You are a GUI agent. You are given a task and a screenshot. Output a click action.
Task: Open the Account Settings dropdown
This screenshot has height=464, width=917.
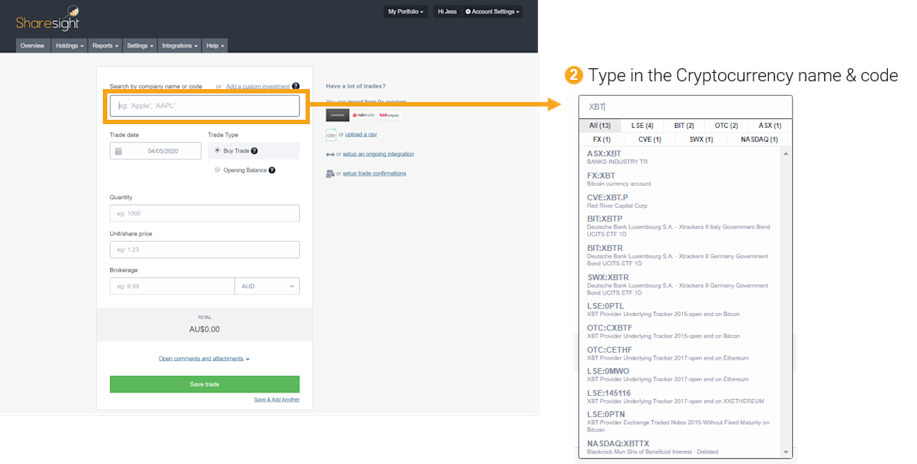click(492, 12)
